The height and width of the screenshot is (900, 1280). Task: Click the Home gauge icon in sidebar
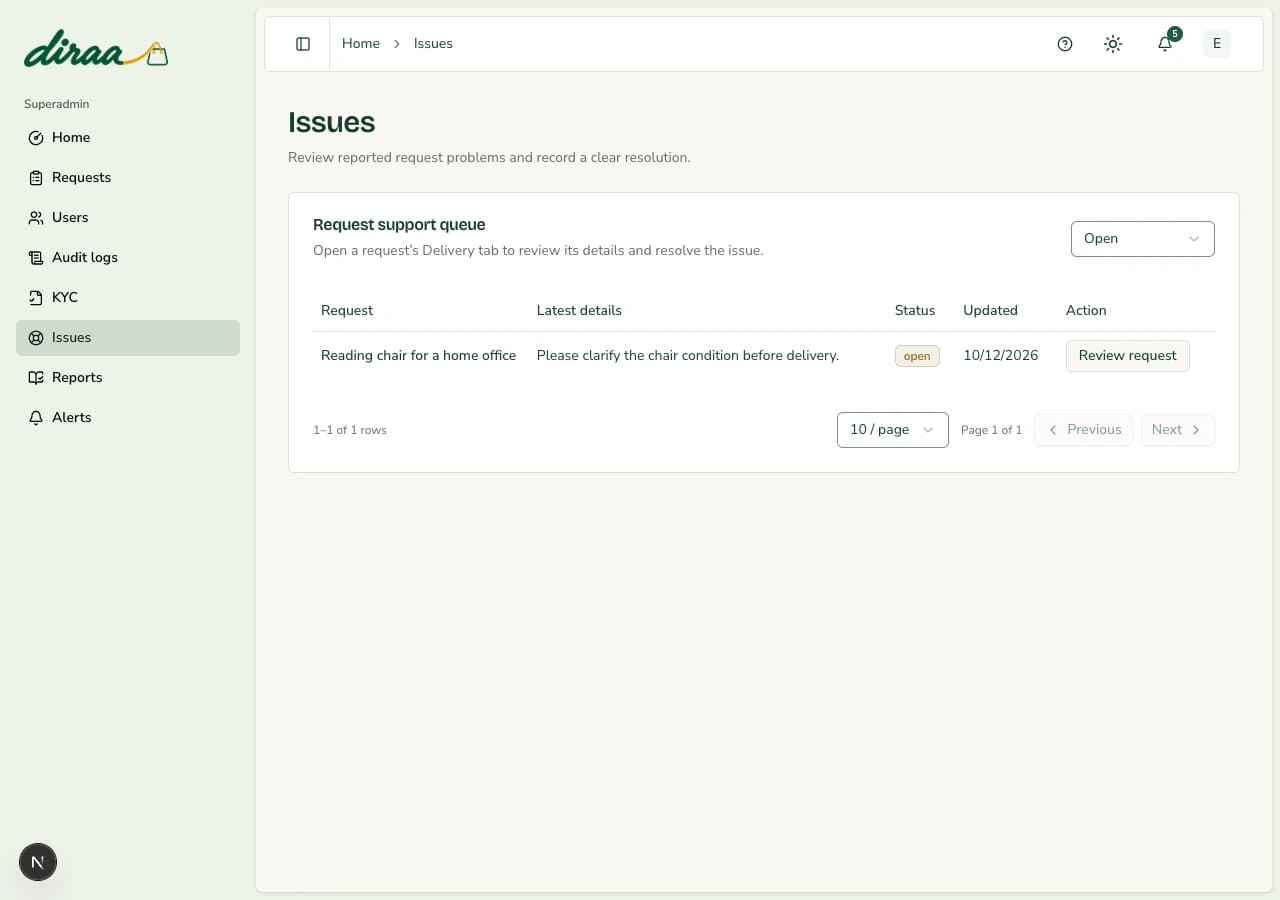[x=36, y=138]
